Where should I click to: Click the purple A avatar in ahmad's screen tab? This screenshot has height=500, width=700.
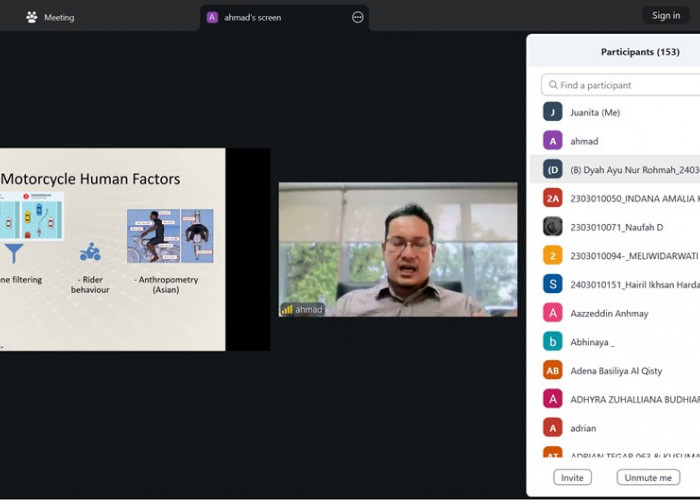(212, 17)
